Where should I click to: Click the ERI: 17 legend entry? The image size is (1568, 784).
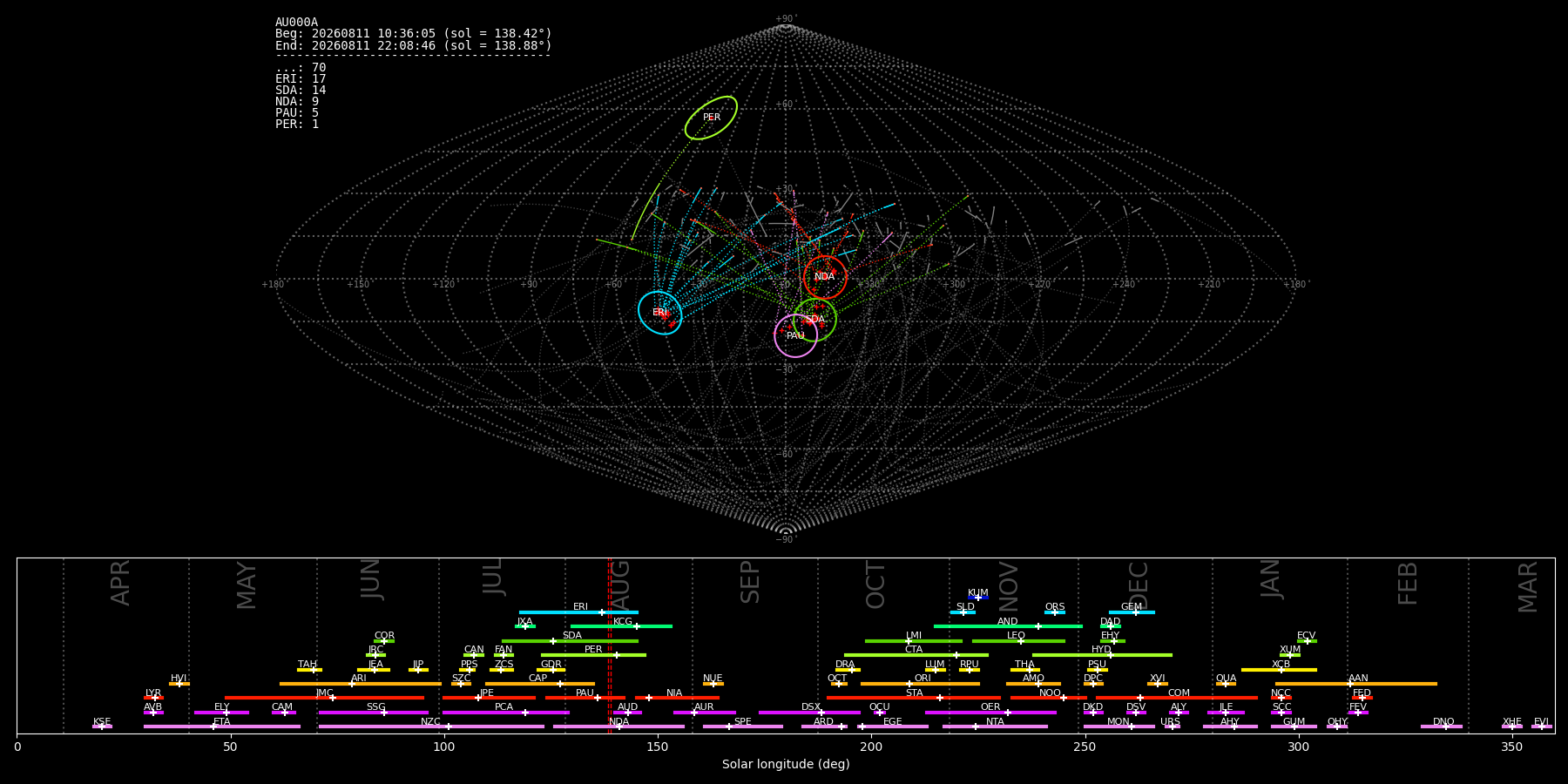pyautogui.click(x=301, y=79)
